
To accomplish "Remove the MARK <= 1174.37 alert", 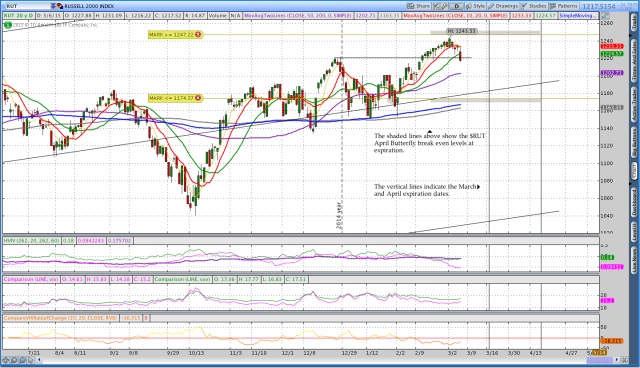I will (198, 98).
